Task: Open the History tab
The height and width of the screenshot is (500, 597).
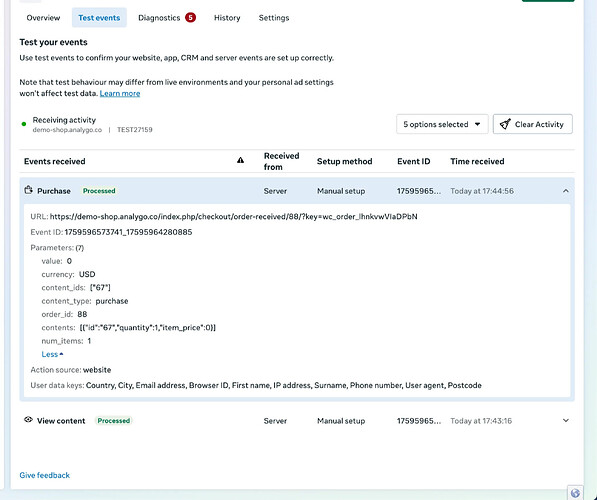Action: click(x=227, y=18)
